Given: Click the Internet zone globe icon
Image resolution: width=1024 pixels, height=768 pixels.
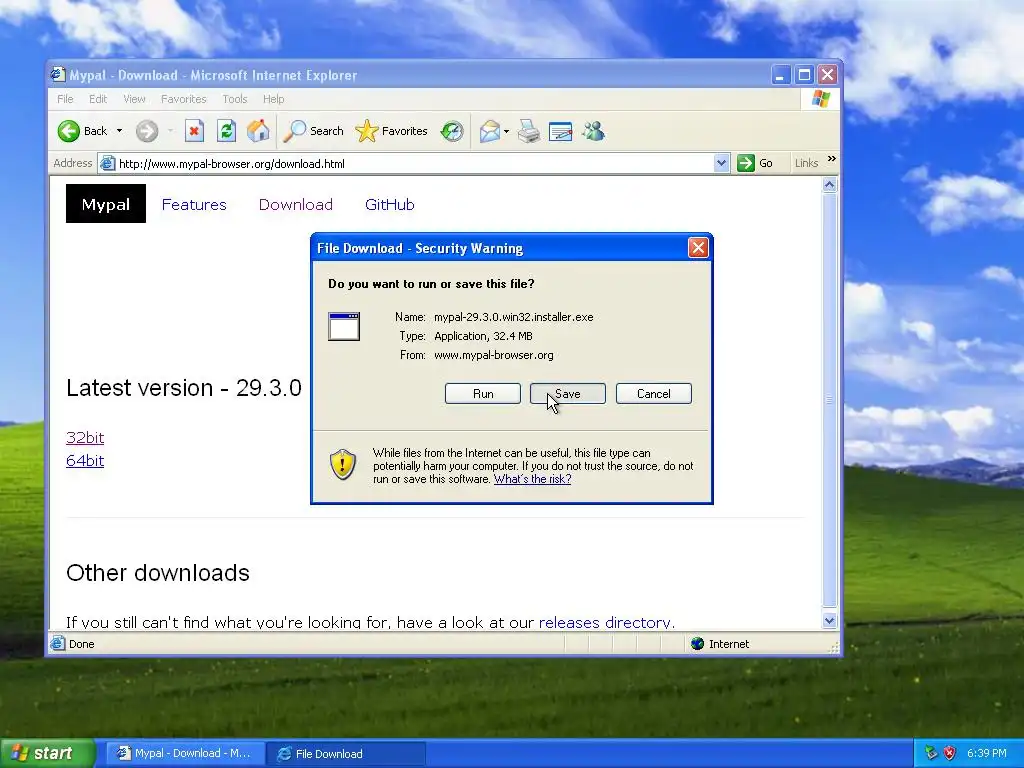Looking at the screenshot, I should (697, 644).
